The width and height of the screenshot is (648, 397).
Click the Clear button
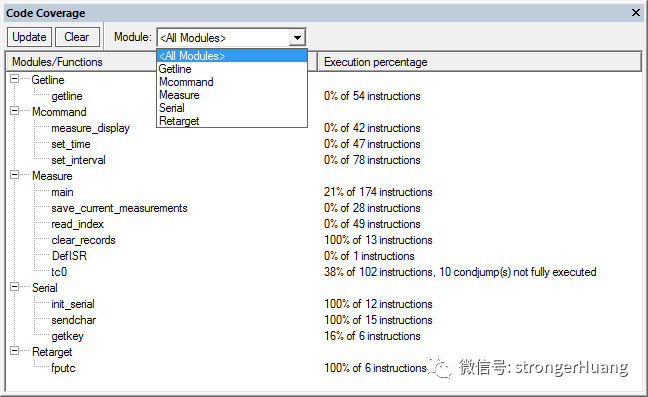pos(77,37)
